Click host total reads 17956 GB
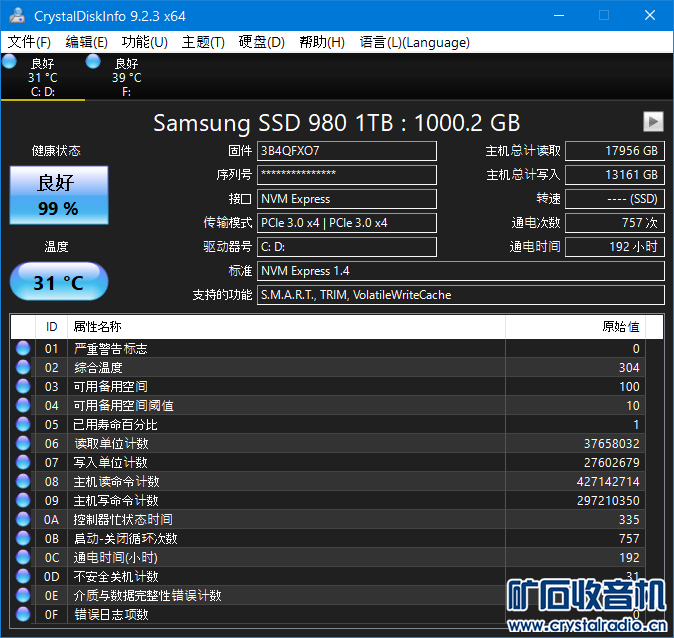This screenshot has width=674, height=638. (614, 151)
